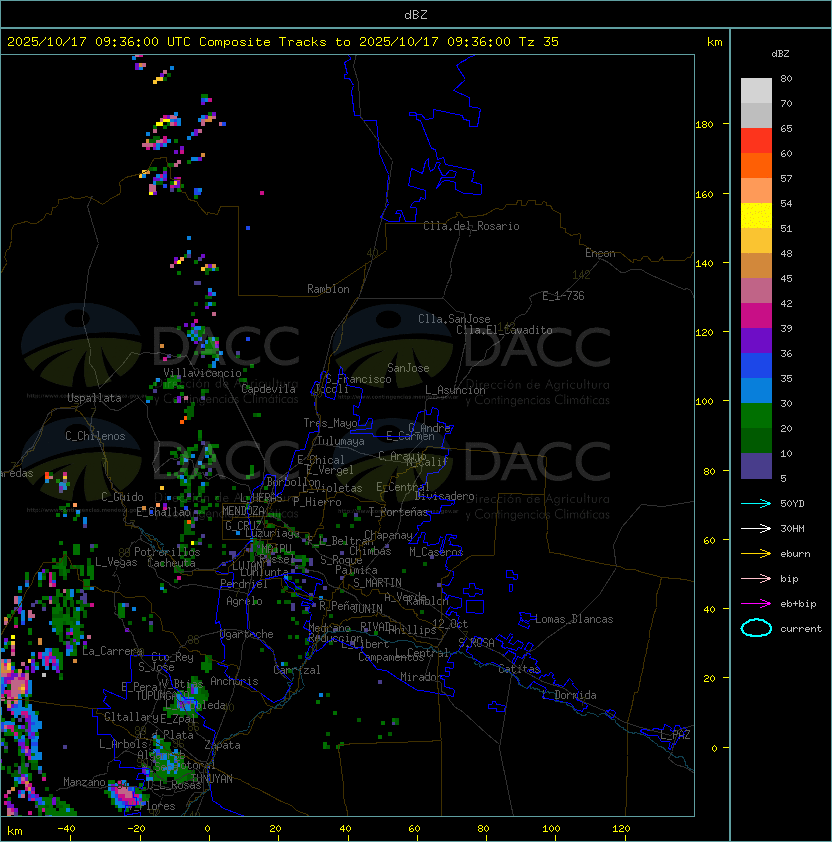Click the Divisadero map label
The height and width of the screenshot is (842, 832).
(444, 496)
